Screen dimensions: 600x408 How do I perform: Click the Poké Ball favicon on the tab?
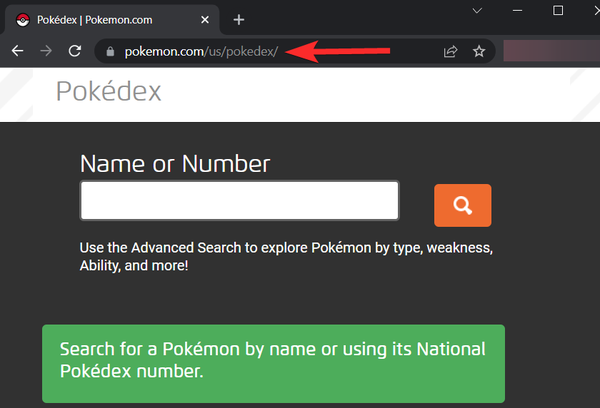click(x=23, y=19)
